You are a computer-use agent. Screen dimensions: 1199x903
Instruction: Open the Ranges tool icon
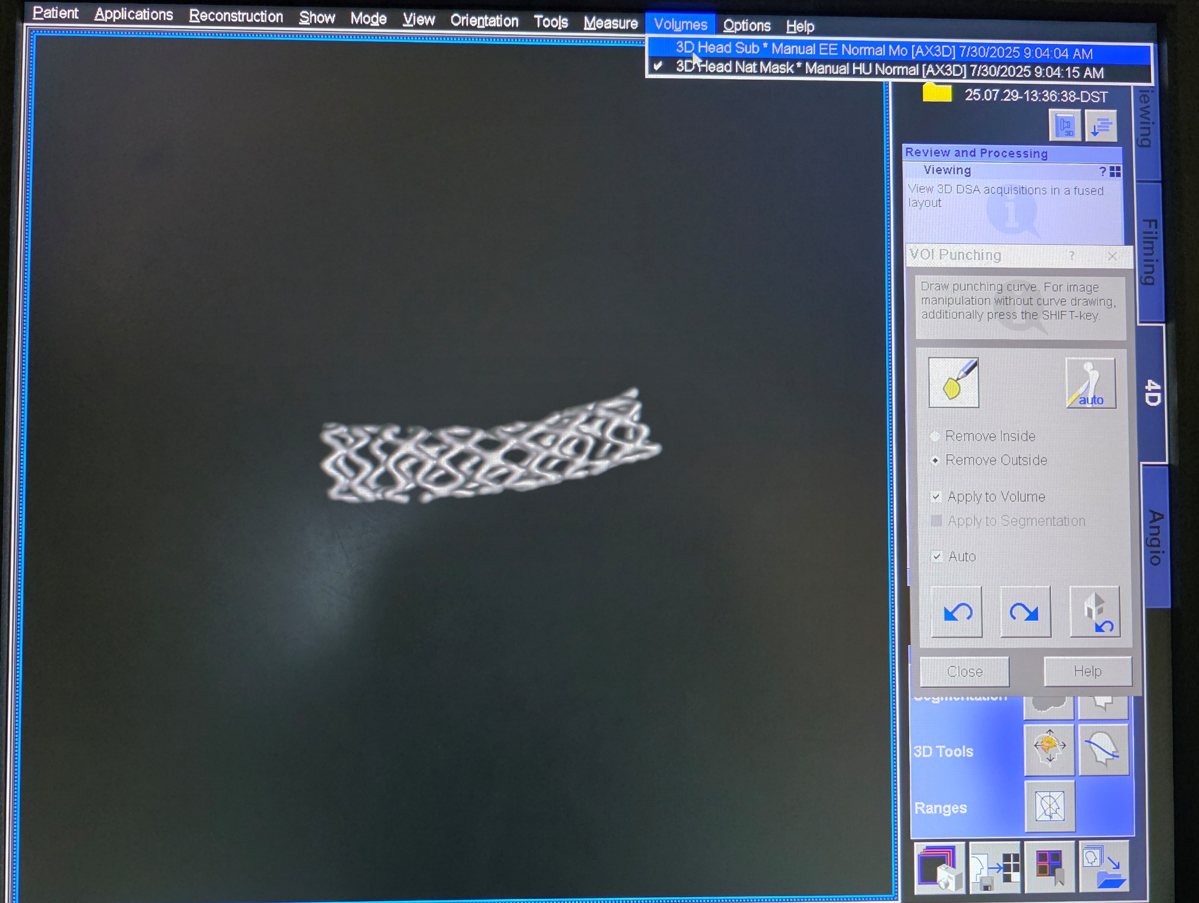pos(1049,806)
